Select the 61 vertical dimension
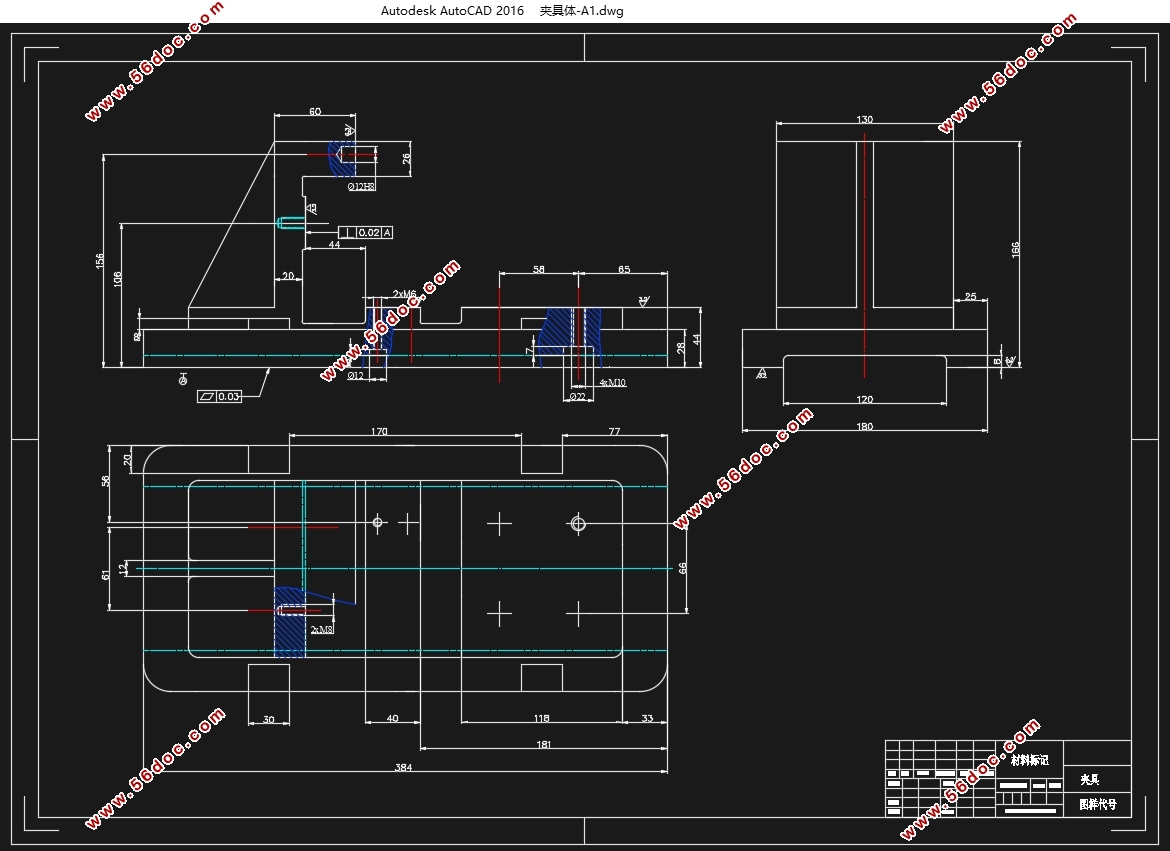Screen dimensions: 1170x851 105,574
